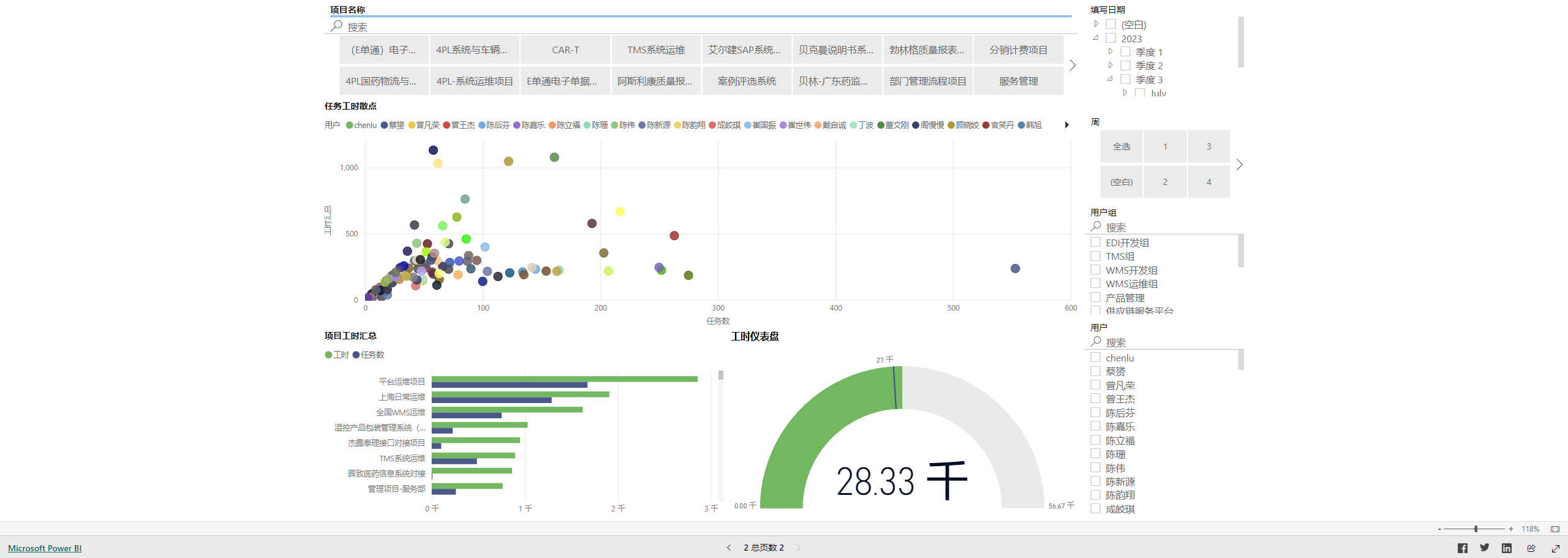This screenshot has width=1568, height=558.
Task: Share report on Twitter icon
Action: tap(1485, 548)
